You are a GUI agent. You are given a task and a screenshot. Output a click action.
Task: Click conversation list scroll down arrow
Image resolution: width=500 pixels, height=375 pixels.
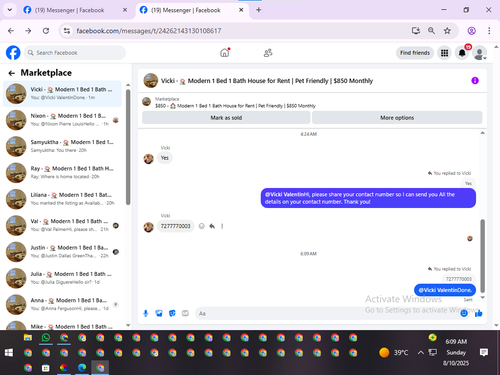(x=128, y=325)
